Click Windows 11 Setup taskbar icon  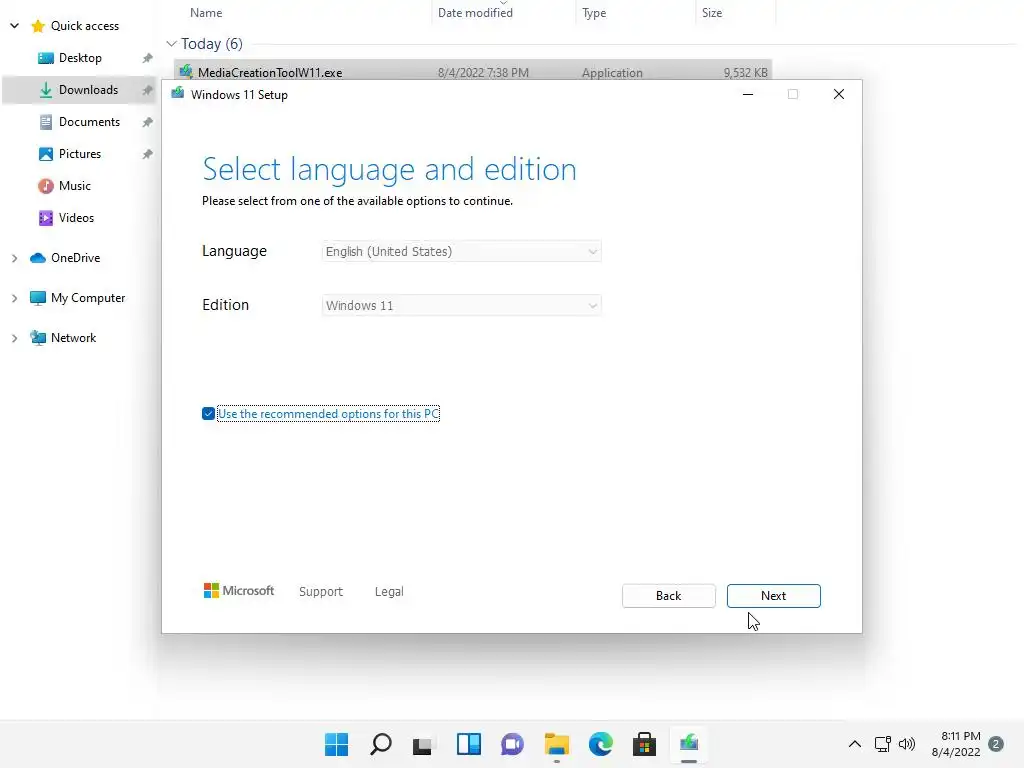pos(688,744)
